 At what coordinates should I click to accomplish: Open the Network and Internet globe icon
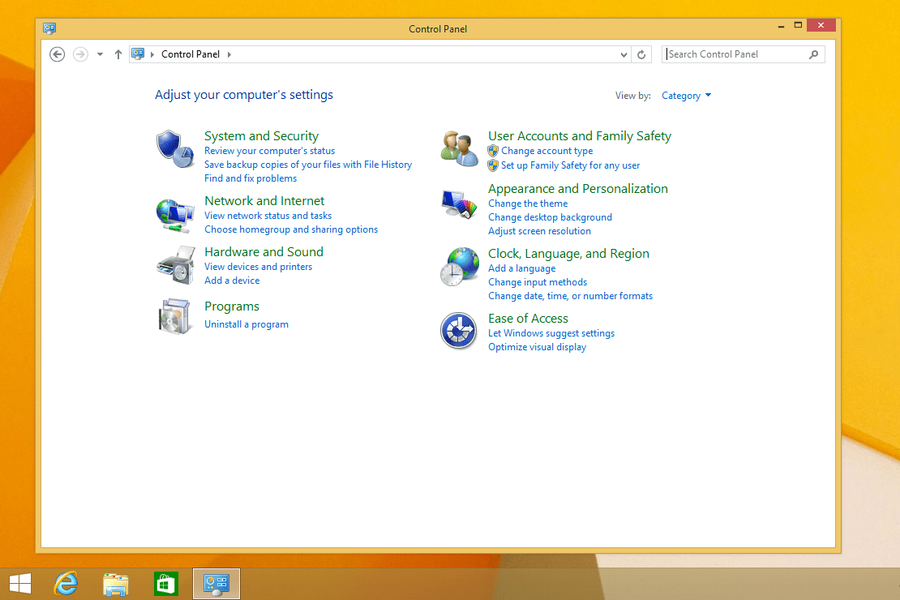click(175, 213)
